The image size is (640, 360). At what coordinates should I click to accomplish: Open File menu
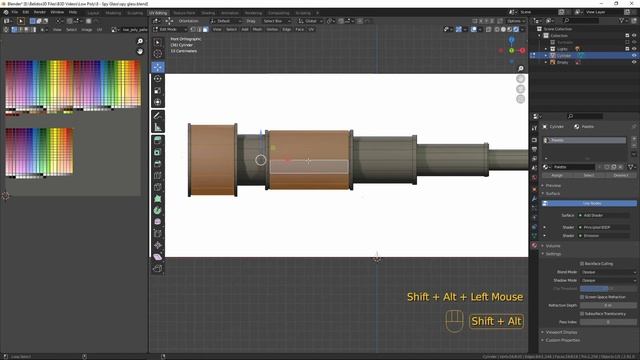click(x=15, y=12)
